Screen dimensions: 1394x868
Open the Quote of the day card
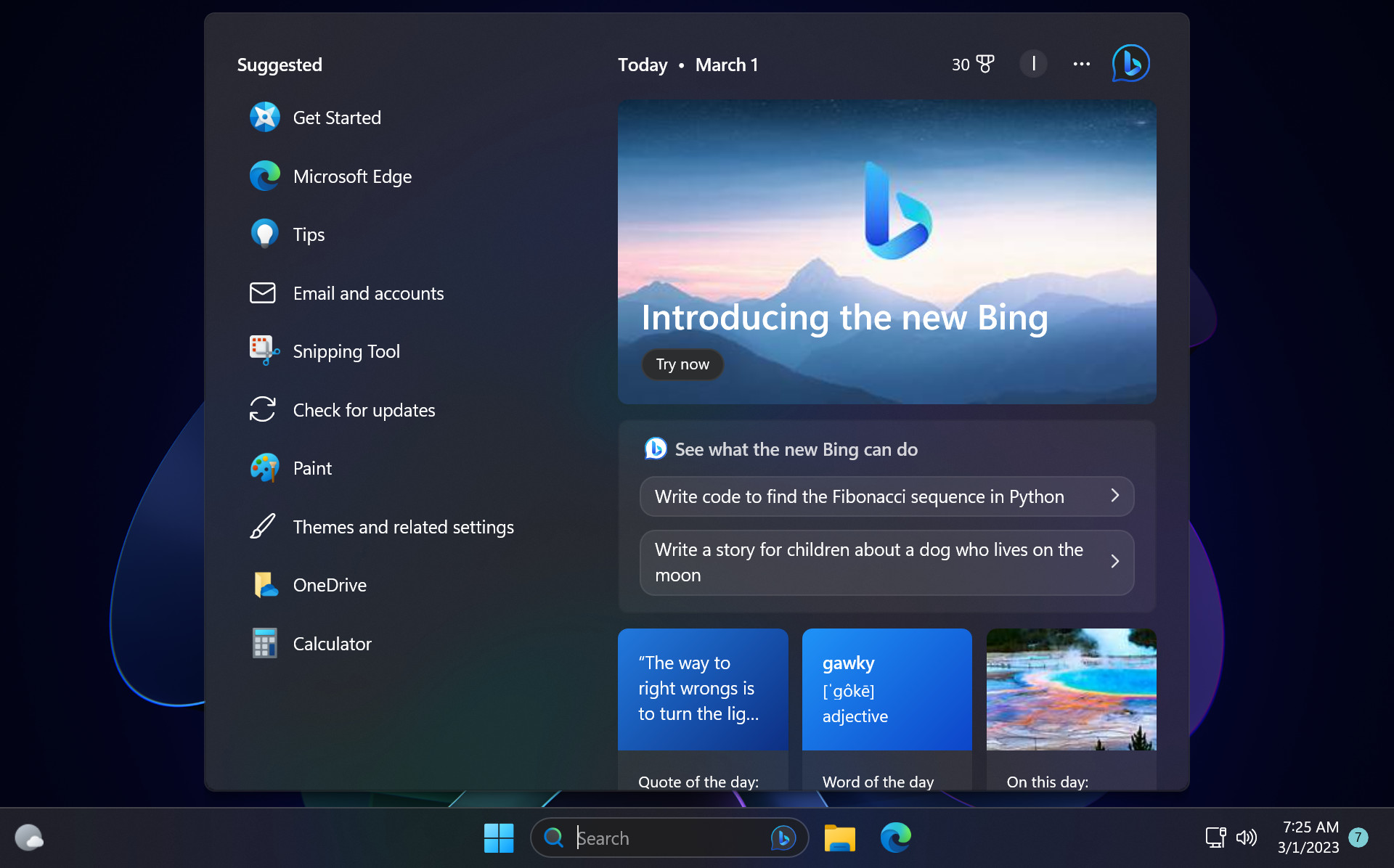(x=703, y=709)
